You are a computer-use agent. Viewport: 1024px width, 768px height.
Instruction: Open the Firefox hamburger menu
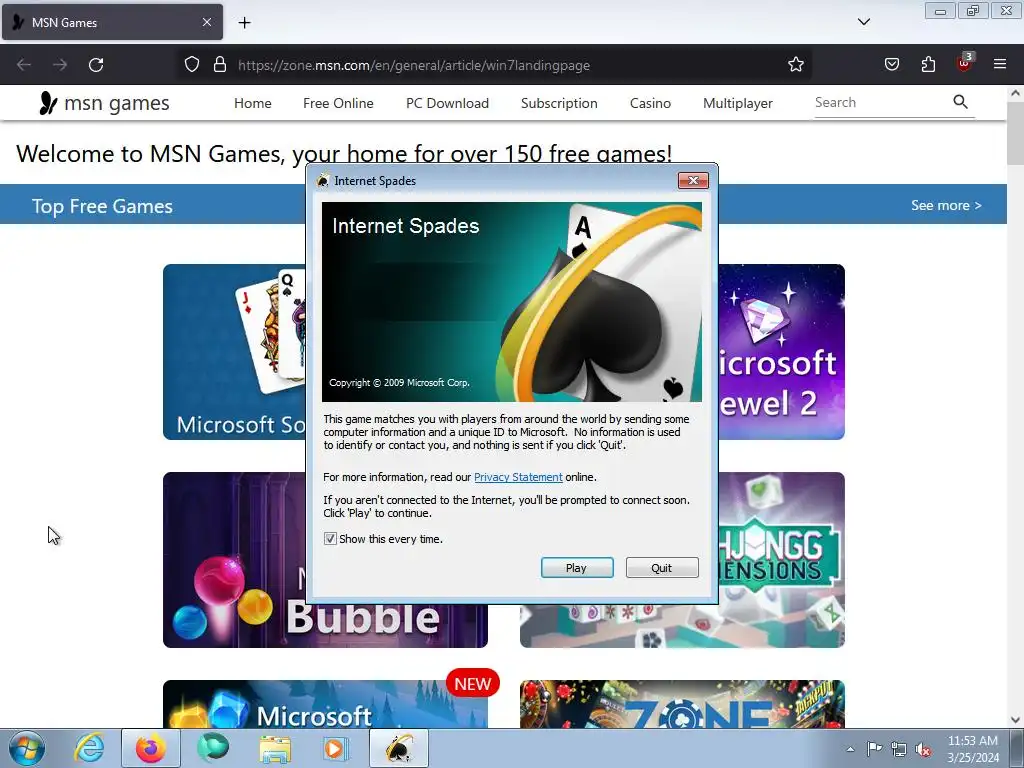1000,64
